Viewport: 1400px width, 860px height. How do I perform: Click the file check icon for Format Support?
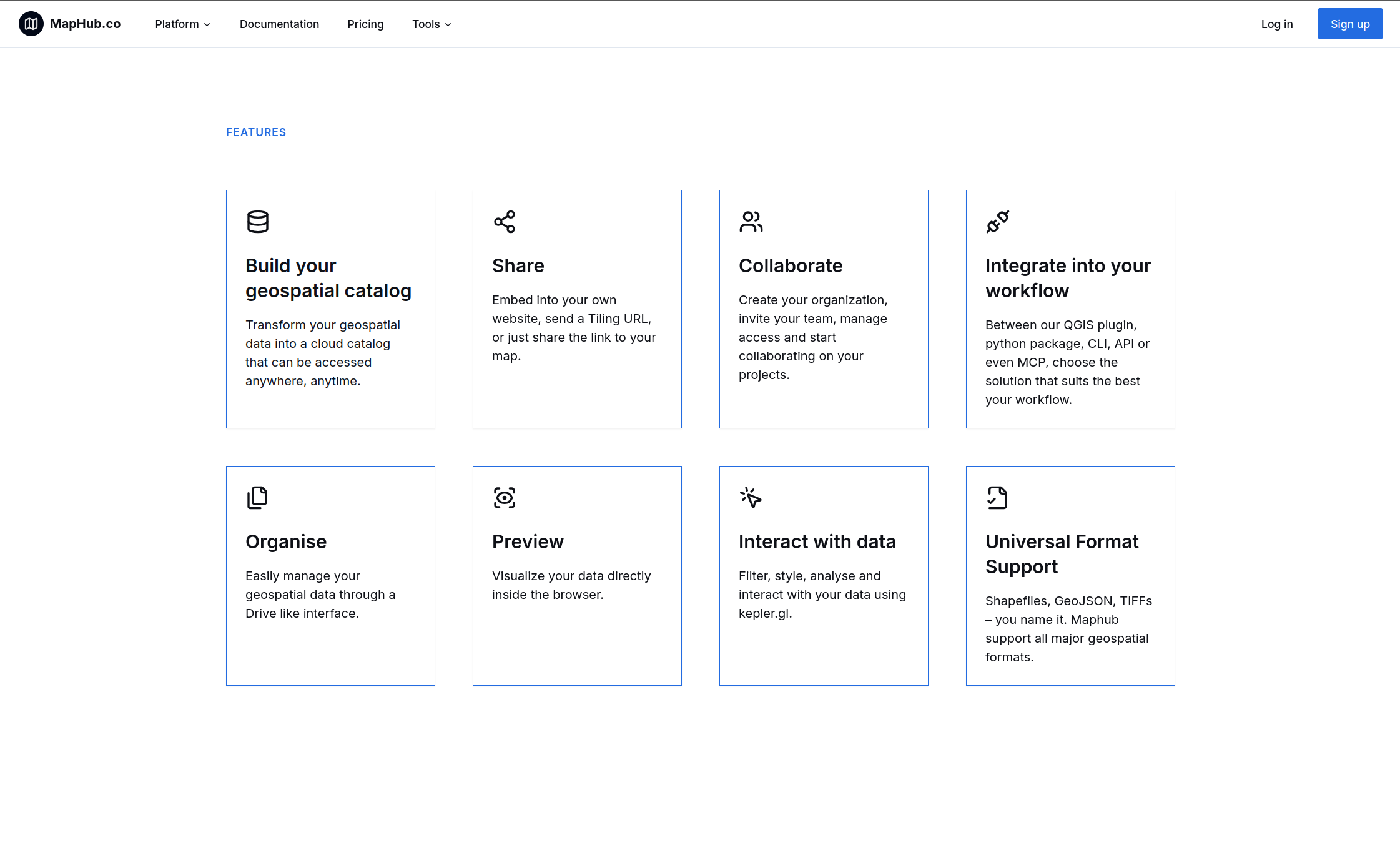click(x=997, y=498)
